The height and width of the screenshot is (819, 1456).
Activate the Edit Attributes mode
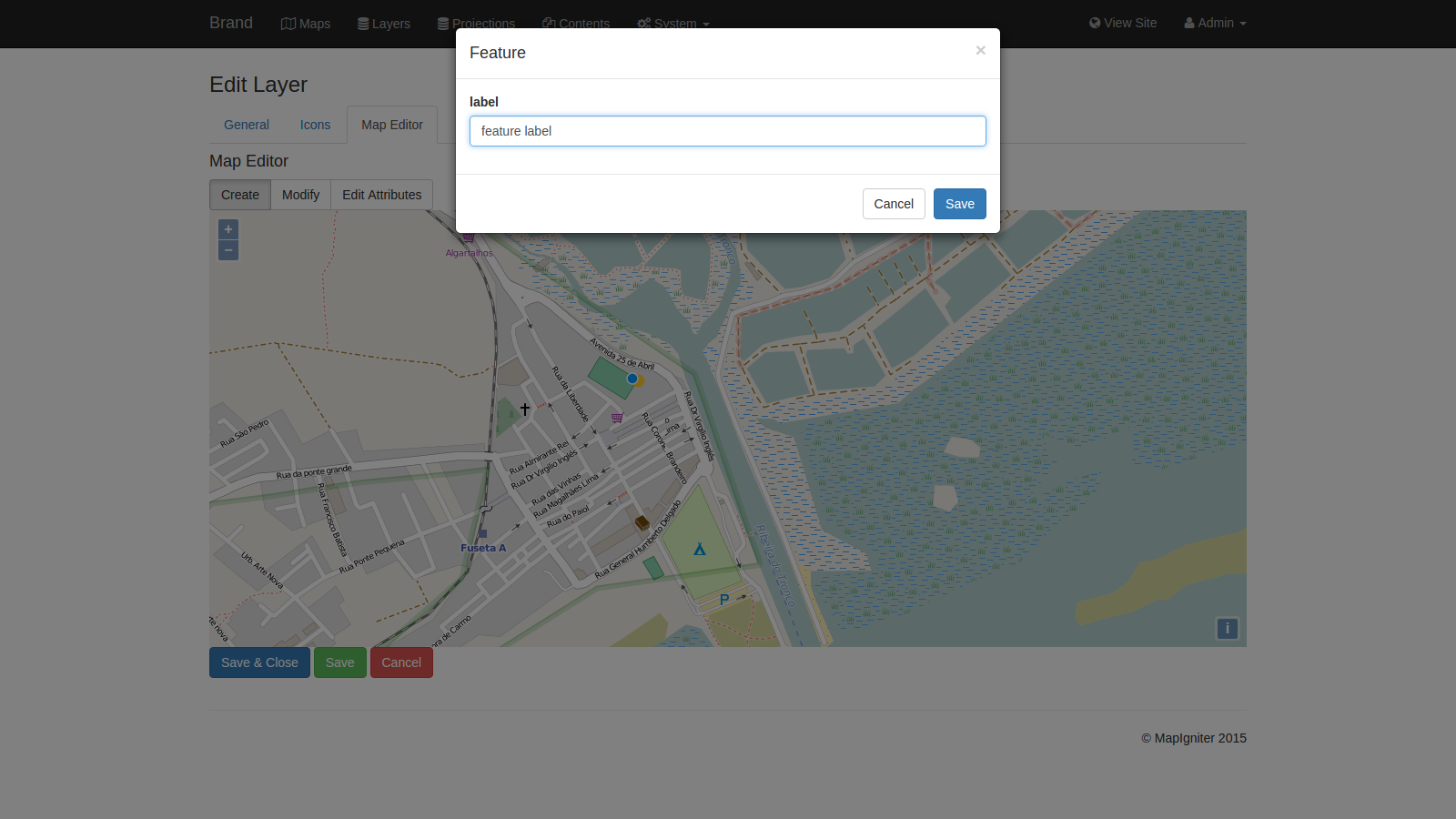[x=381, y=194]
